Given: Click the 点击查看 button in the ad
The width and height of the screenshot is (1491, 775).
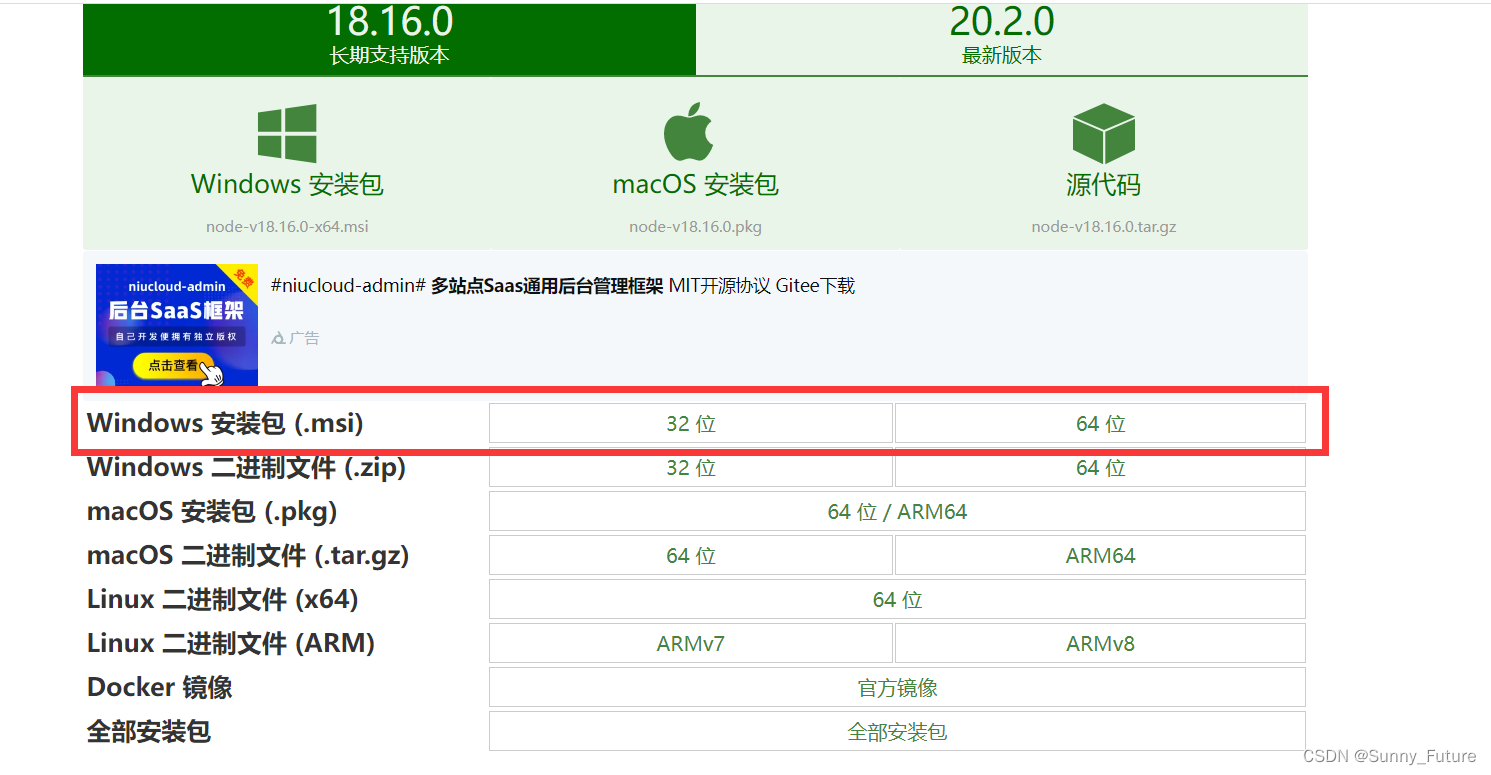Looking at the screenshot, I should tap(174, 366).
